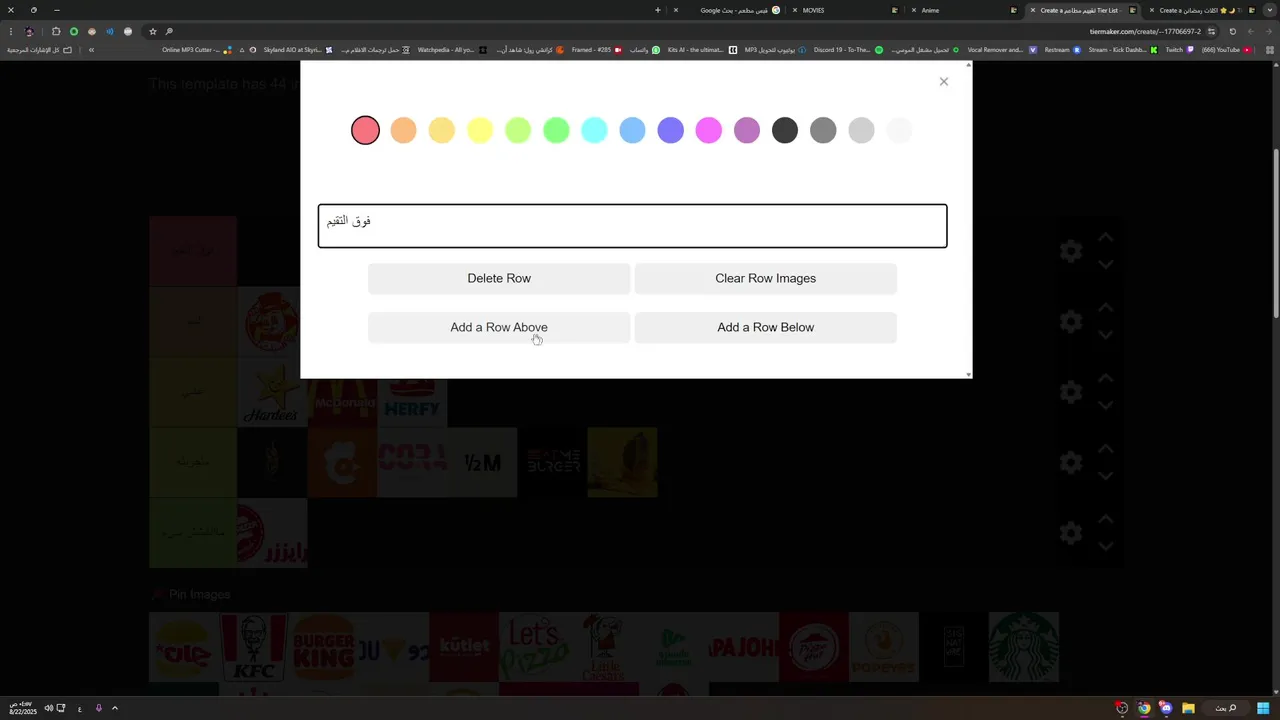Click the row label text field
This screenshot has height=720, width=1280.
click(x=632, y=226)
